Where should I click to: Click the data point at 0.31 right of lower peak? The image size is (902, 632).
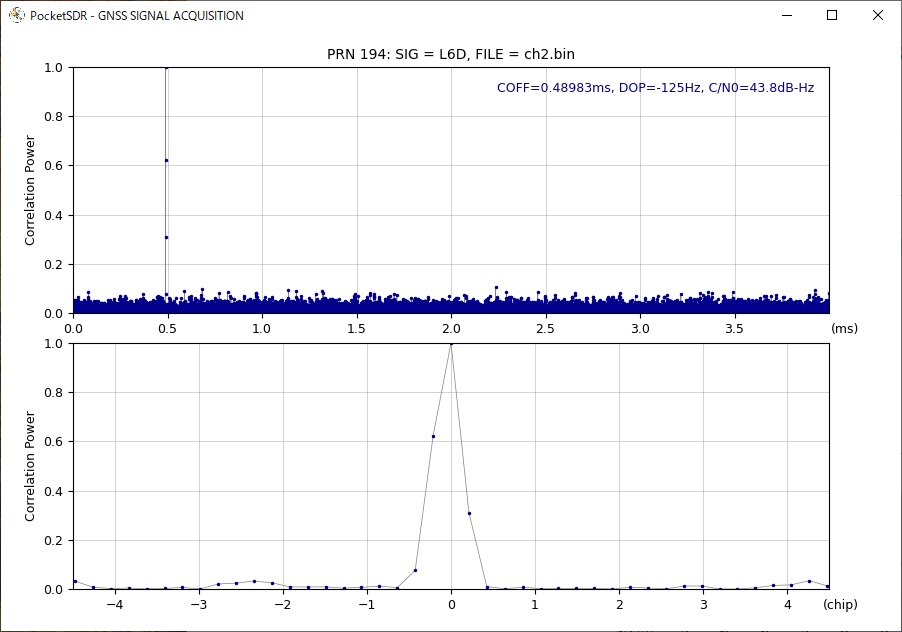(x=469, y=514)
